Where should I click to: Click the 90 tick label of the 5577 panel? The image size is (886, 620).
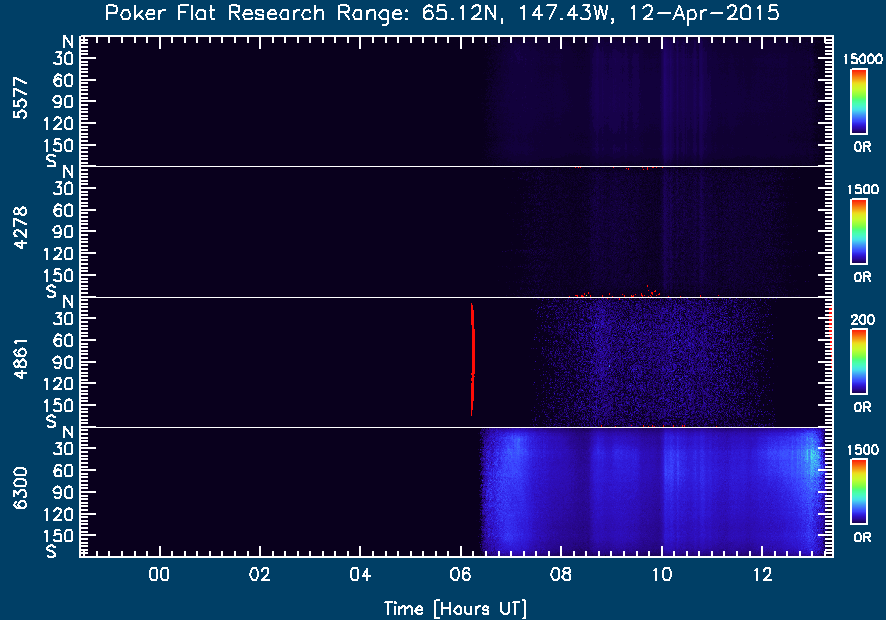(63, 102)
